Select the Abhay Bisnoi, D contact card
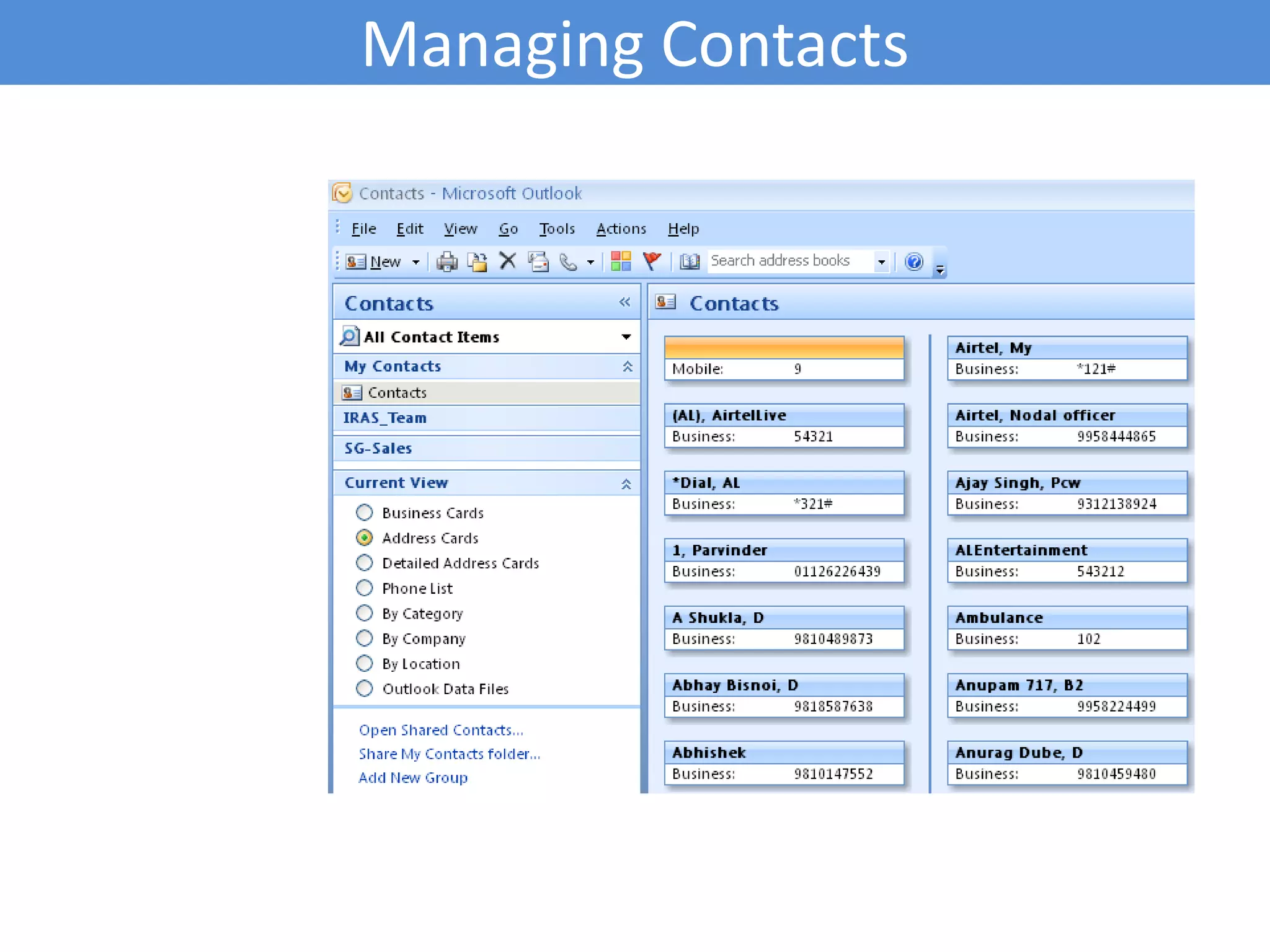Viewport: 1270px width, 952px height. tap(784, 696)
